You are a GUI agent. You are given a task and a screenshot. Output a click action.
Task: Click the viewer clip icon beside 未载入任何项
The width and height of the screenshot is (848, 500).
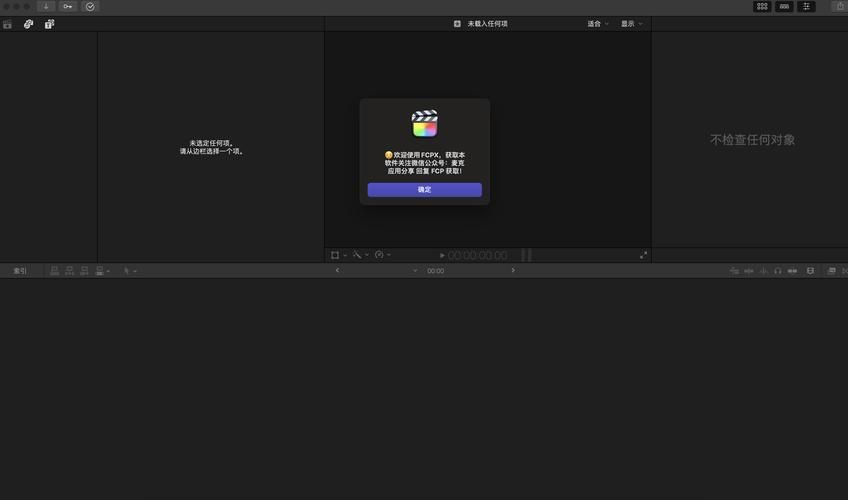tap(457, 24)
